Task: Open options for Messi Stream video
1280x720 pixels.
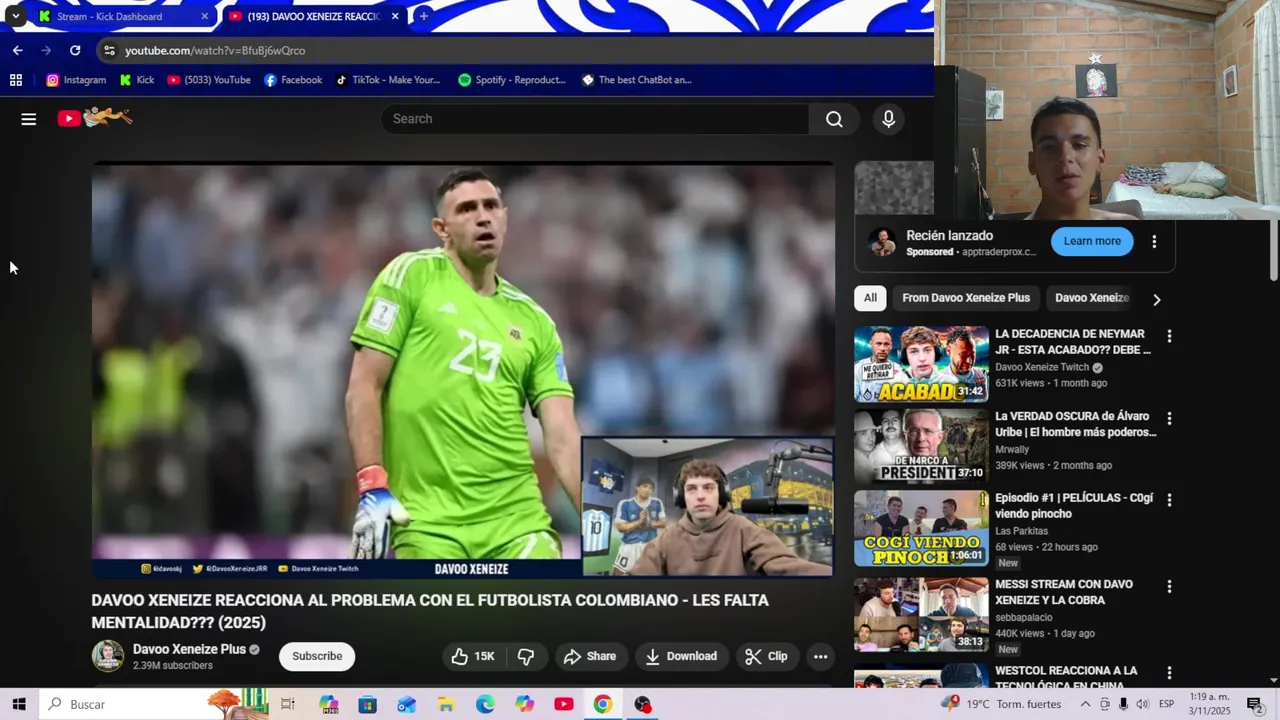Action: 1169,586
